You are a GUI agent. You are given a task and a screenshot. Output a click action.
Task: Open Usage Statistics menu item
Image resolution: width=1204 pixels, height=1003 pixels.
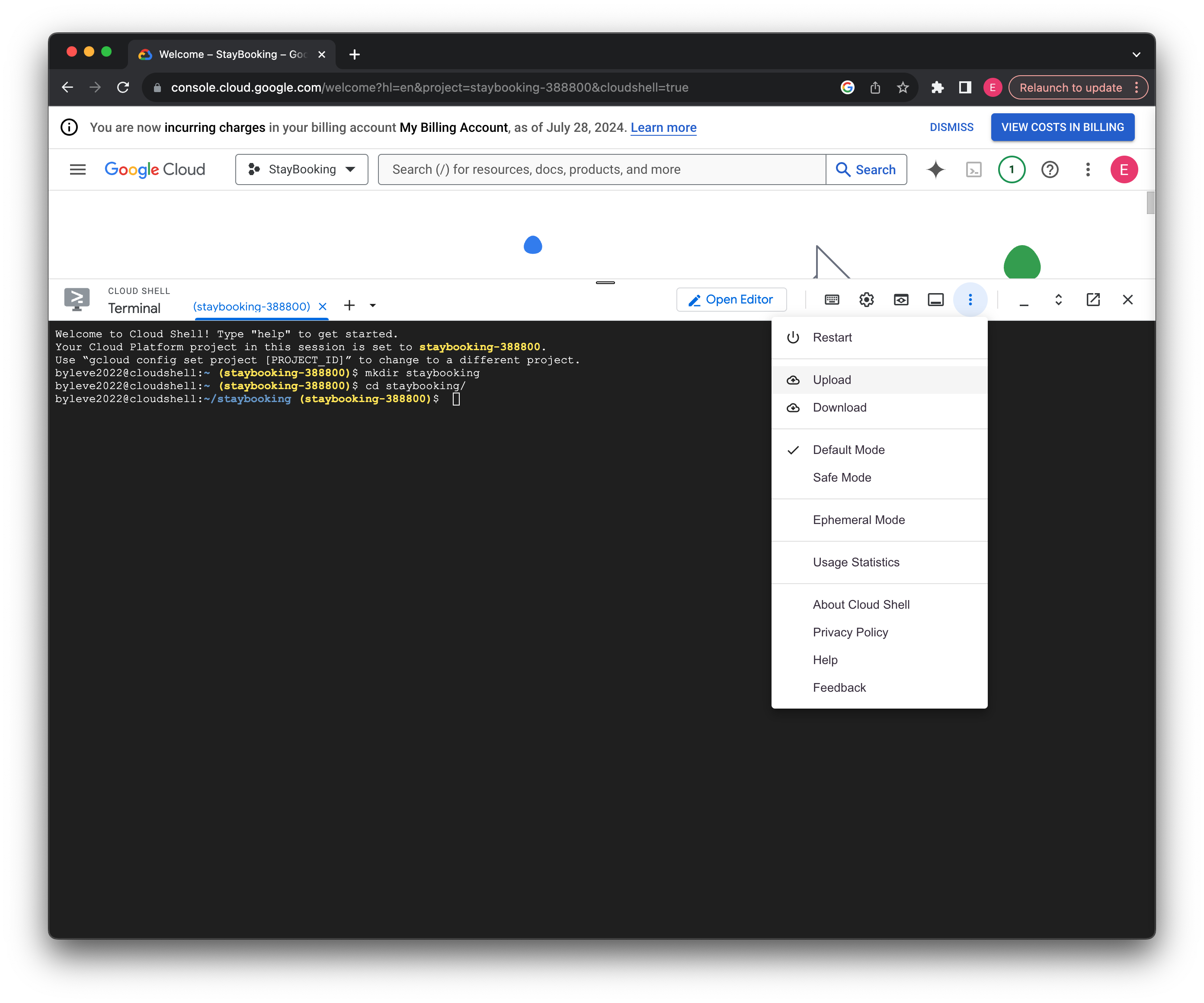pyautogui.click(x=856, y=562)
